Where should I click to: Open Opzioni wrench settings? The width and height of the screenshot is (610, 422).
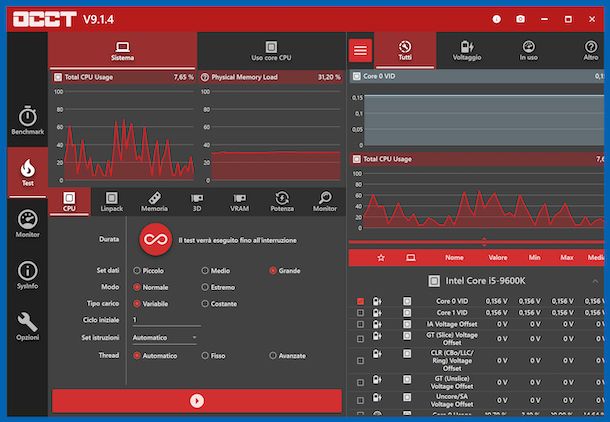coord(28,326)
